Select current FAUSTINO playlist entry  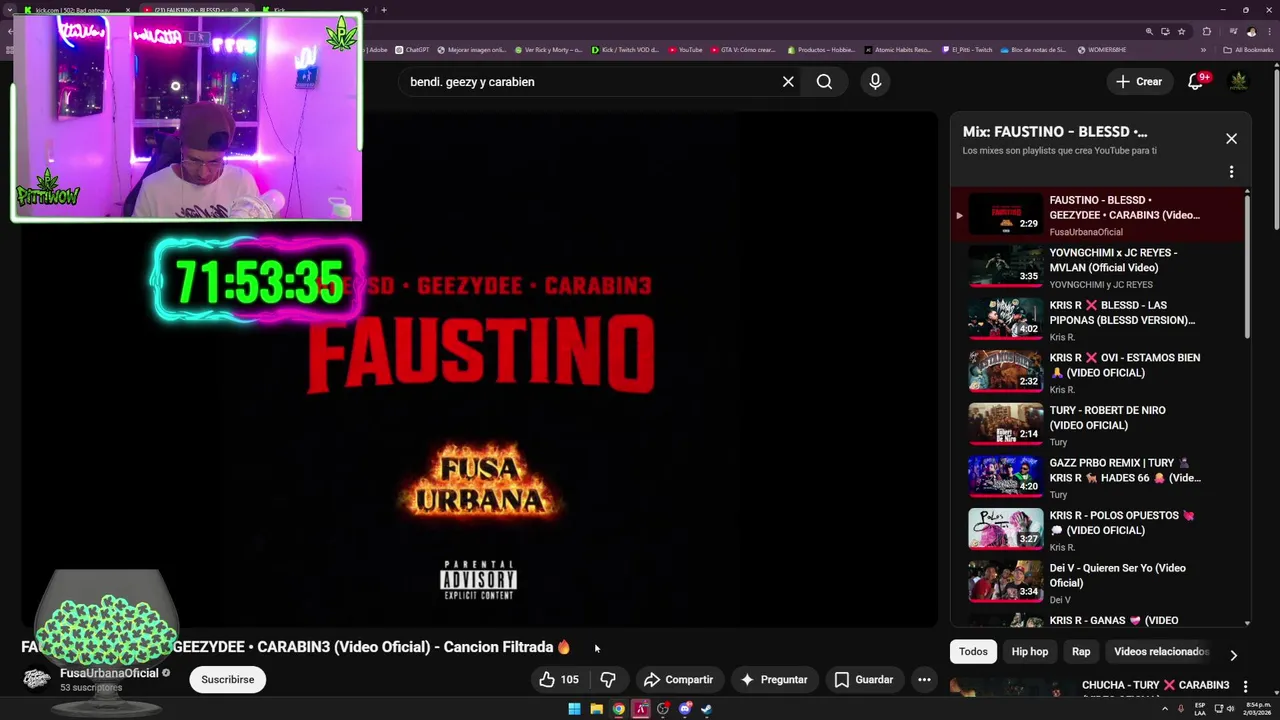pyautogui.click(x=1097, y=214)
